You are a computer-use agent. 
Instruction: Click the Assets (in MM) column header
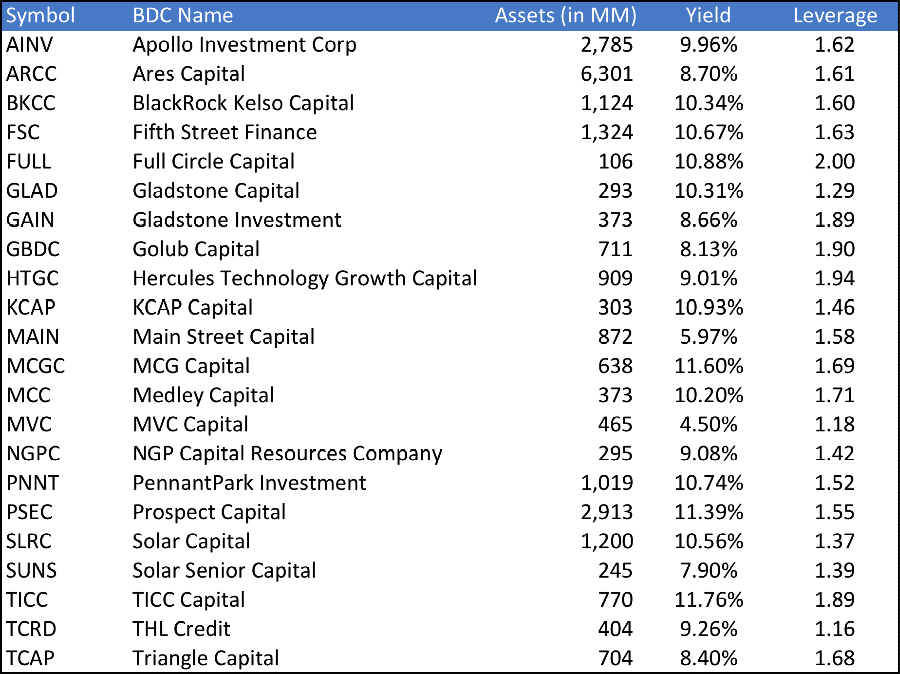(566, 15)
